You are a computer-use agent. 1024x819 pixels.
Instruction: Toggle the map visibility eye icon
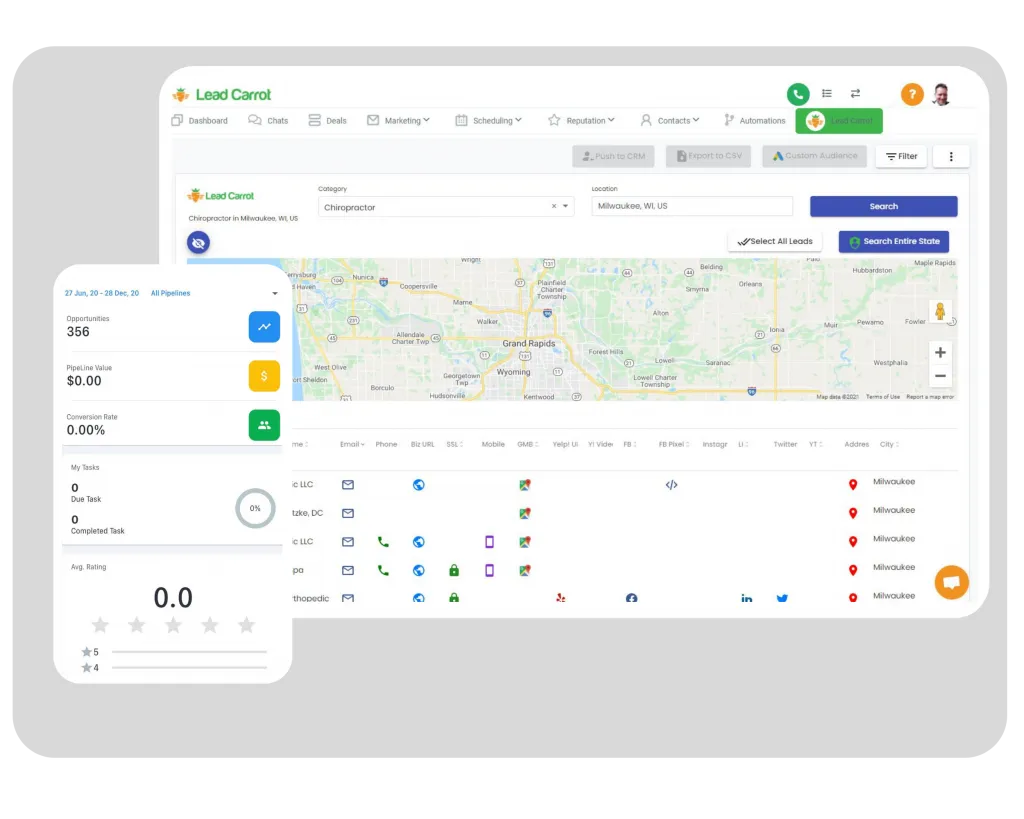coord(199,242)
